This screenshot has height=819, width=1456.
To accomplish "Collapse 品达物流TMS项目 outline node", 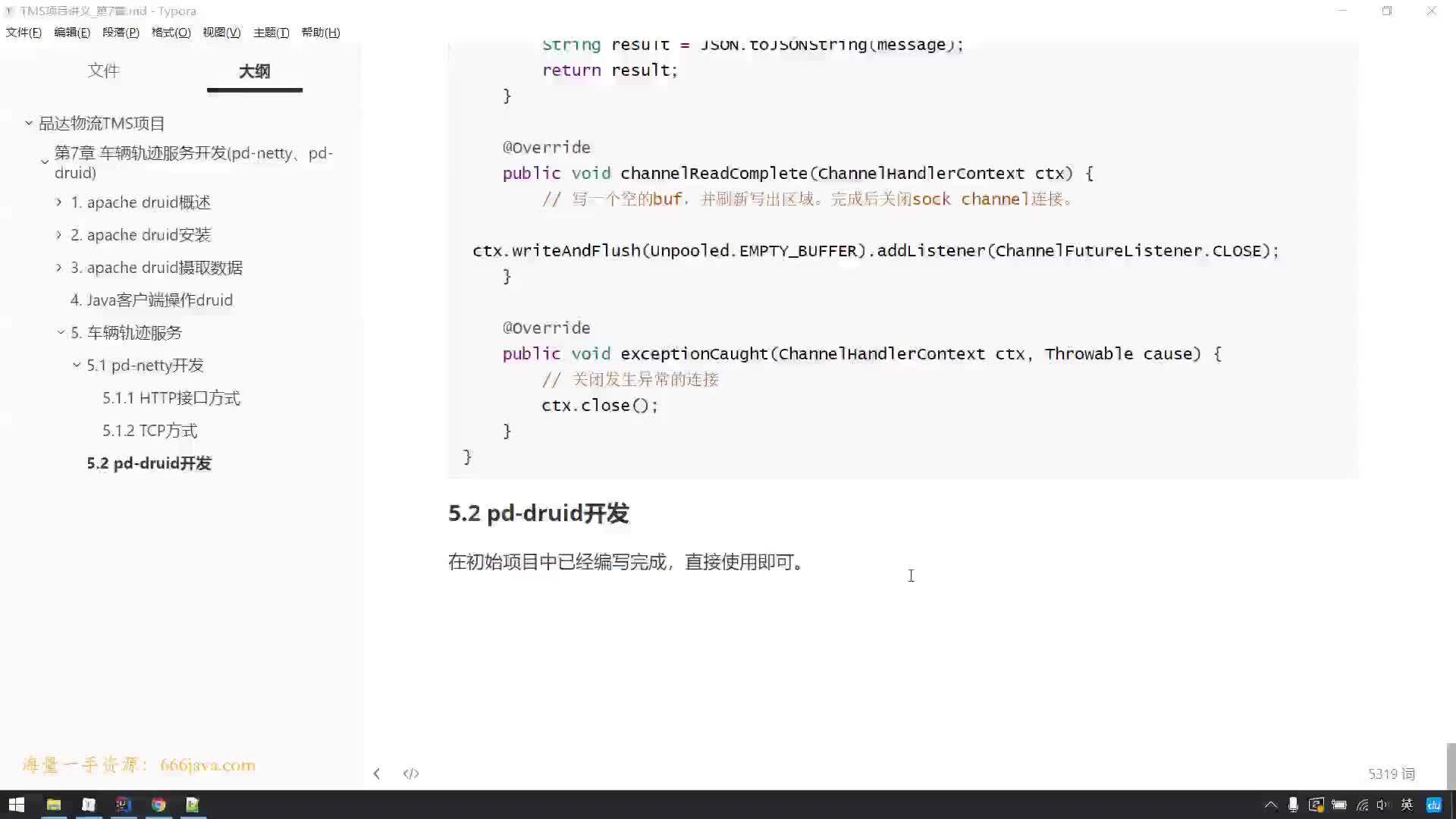I will [29, 123].
